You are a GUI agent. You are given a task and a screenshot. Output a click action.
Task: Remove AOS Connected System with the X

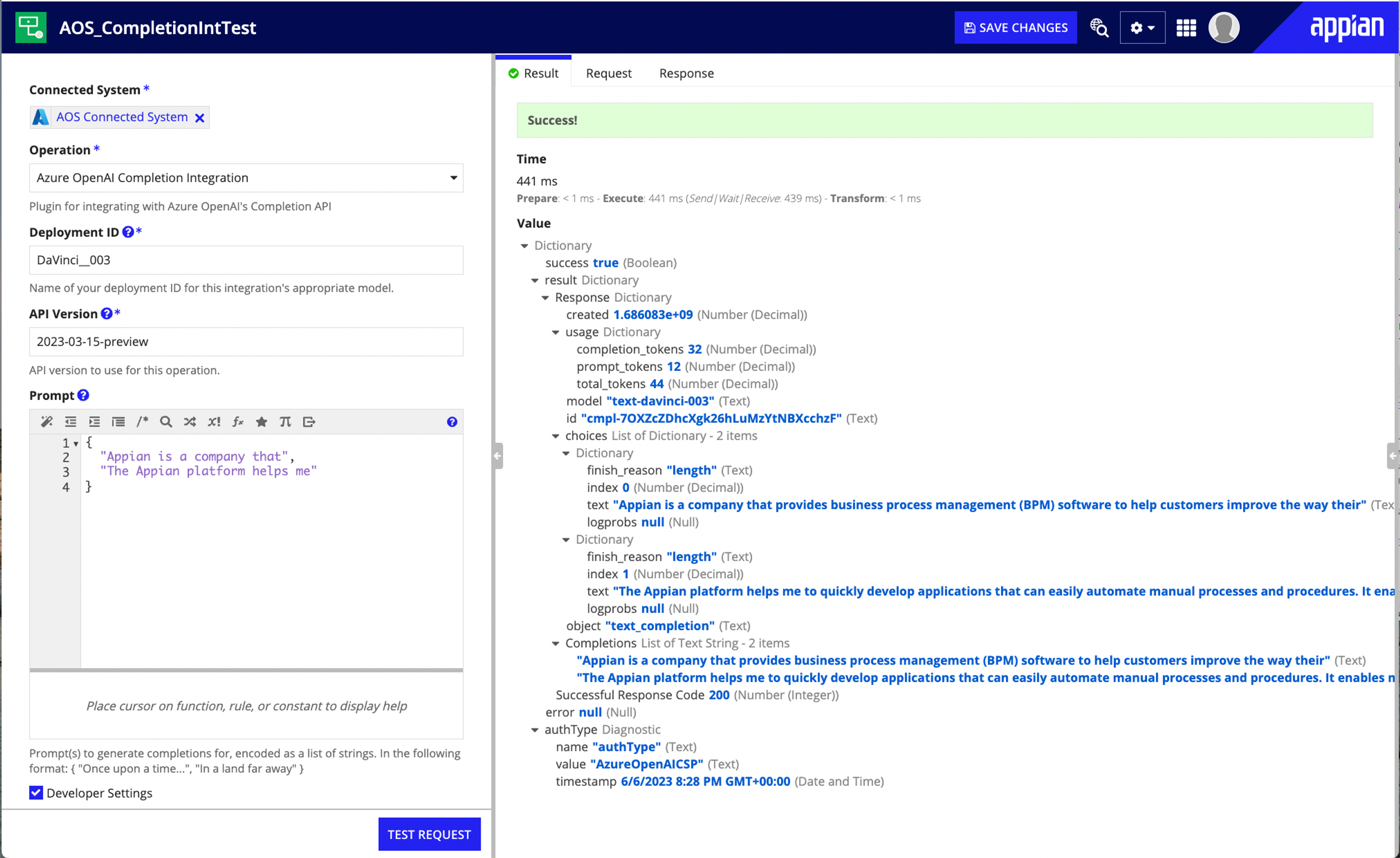[x=199, y=118]
